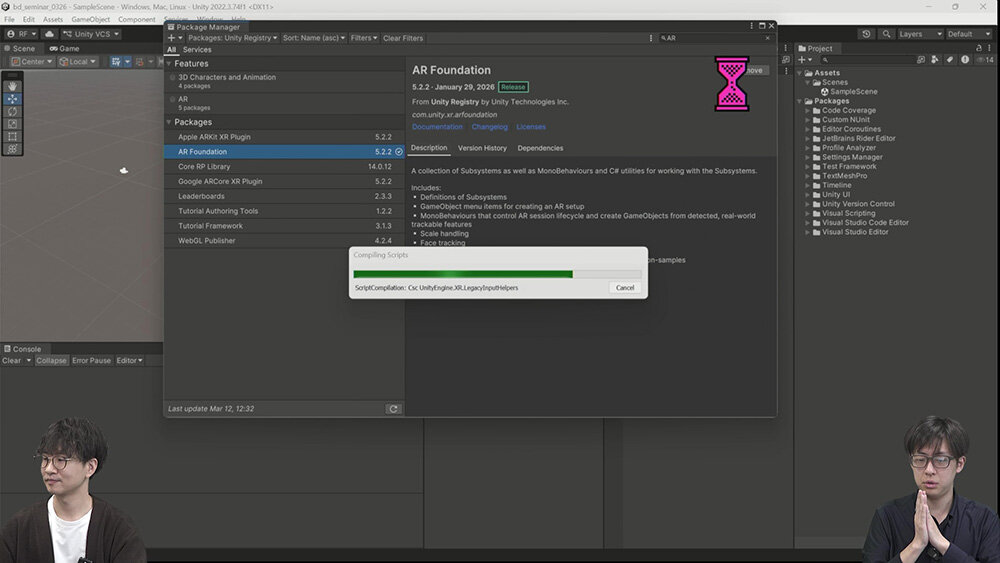Expand the TextMeshPro package folder
The image size is (1000, 563).
(x=810, y=176)
